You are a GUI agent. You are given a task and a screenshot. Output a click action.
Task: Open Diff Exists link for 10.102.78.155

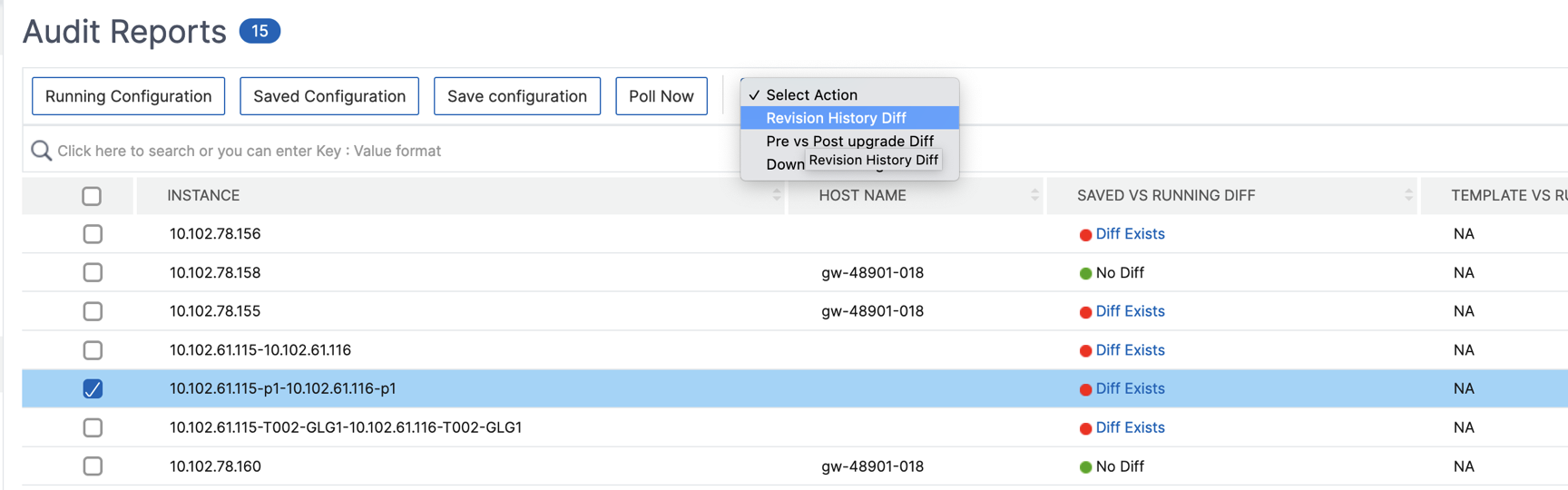point(1130,311)
